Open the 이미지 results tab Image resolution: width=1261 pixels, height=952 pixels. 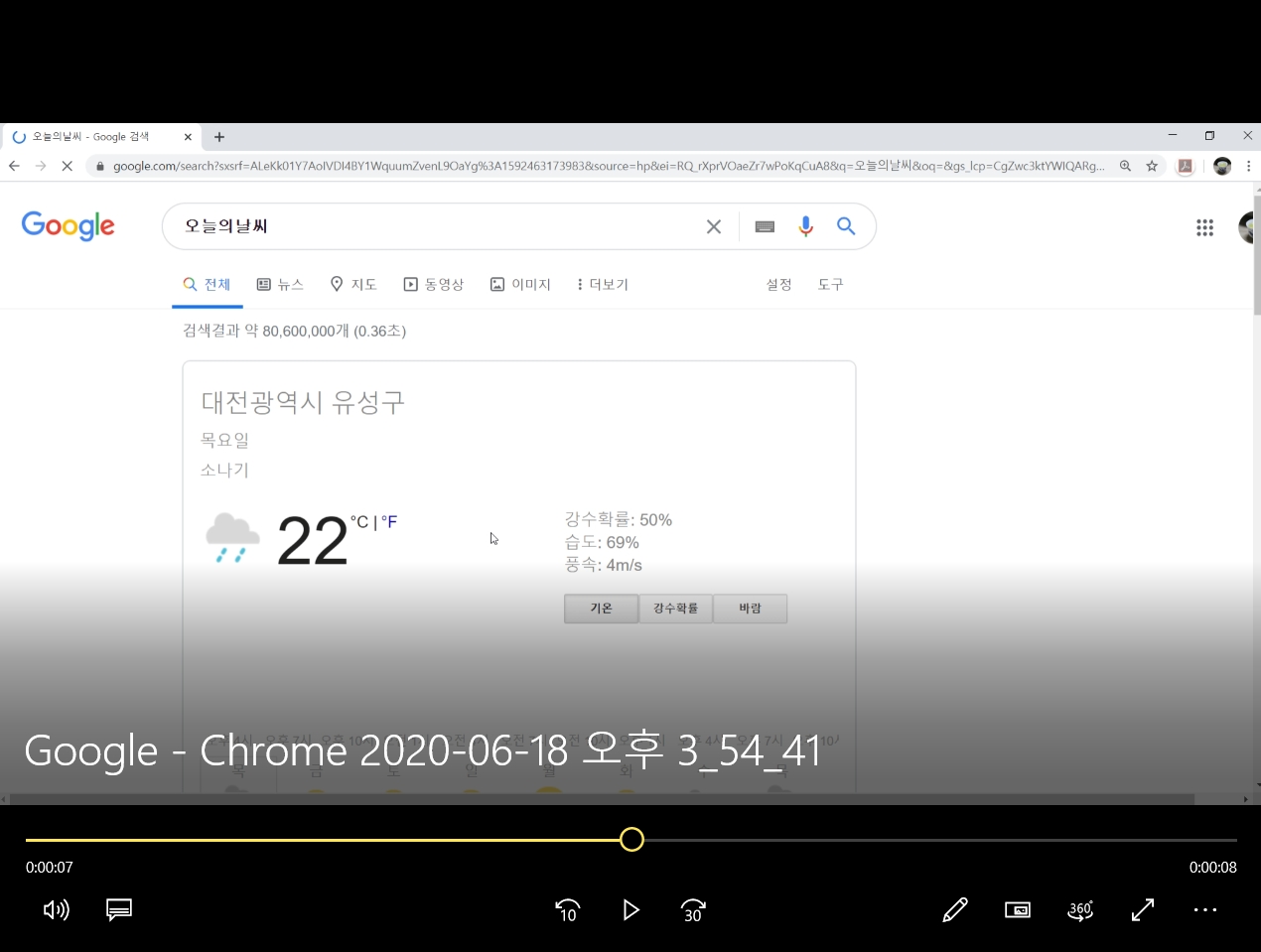coord(520,285)
